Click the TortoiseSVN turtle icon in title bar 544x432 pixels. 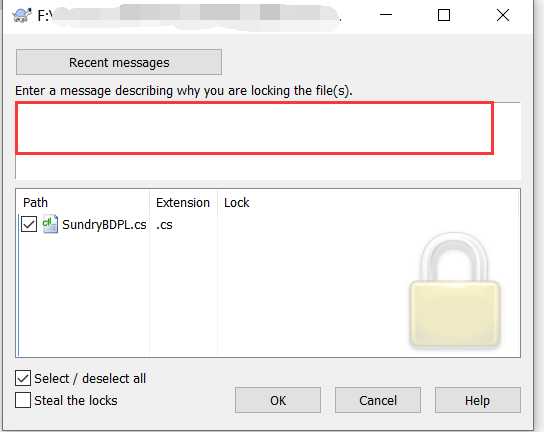coord(22,16)
